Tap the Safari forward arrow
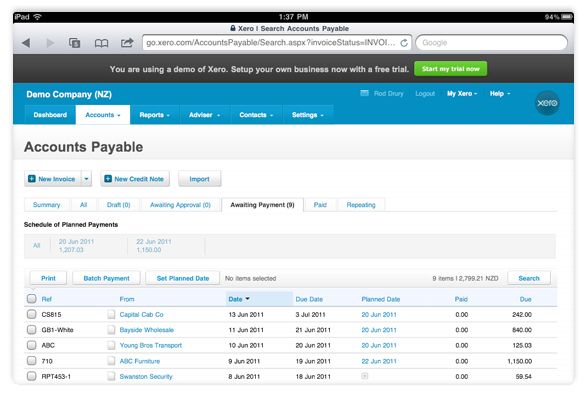The image size is (586, 395). [50, 43]
